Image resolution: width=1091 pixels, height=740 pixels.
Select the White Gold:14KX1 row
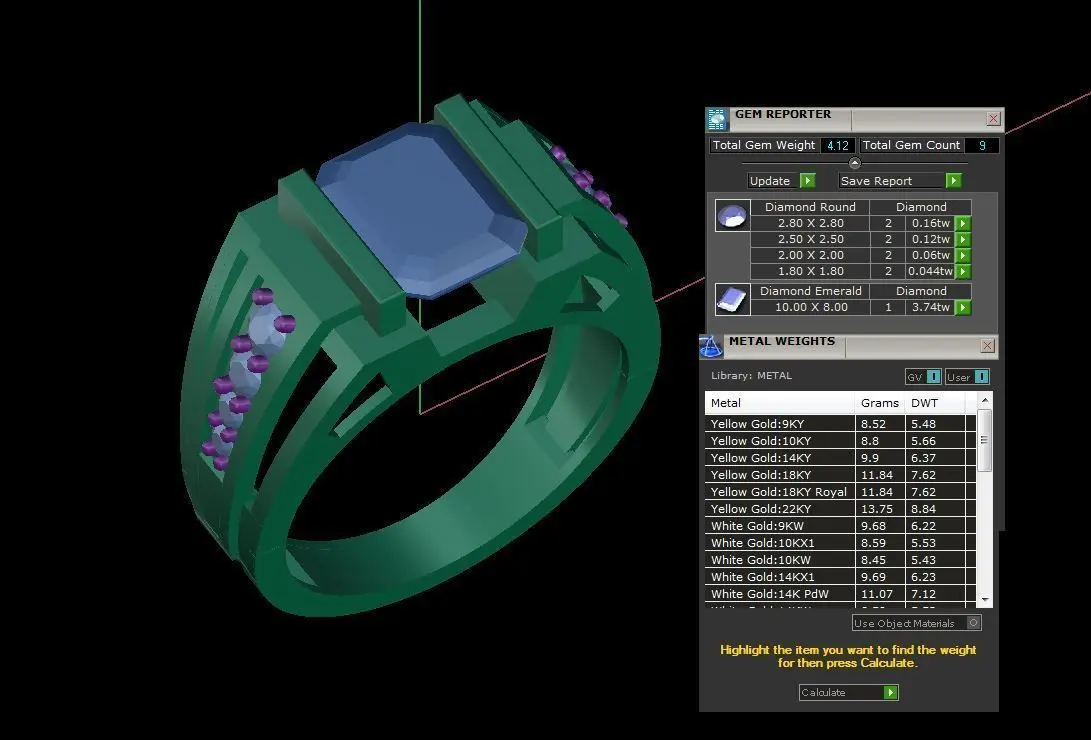[841, 577]
